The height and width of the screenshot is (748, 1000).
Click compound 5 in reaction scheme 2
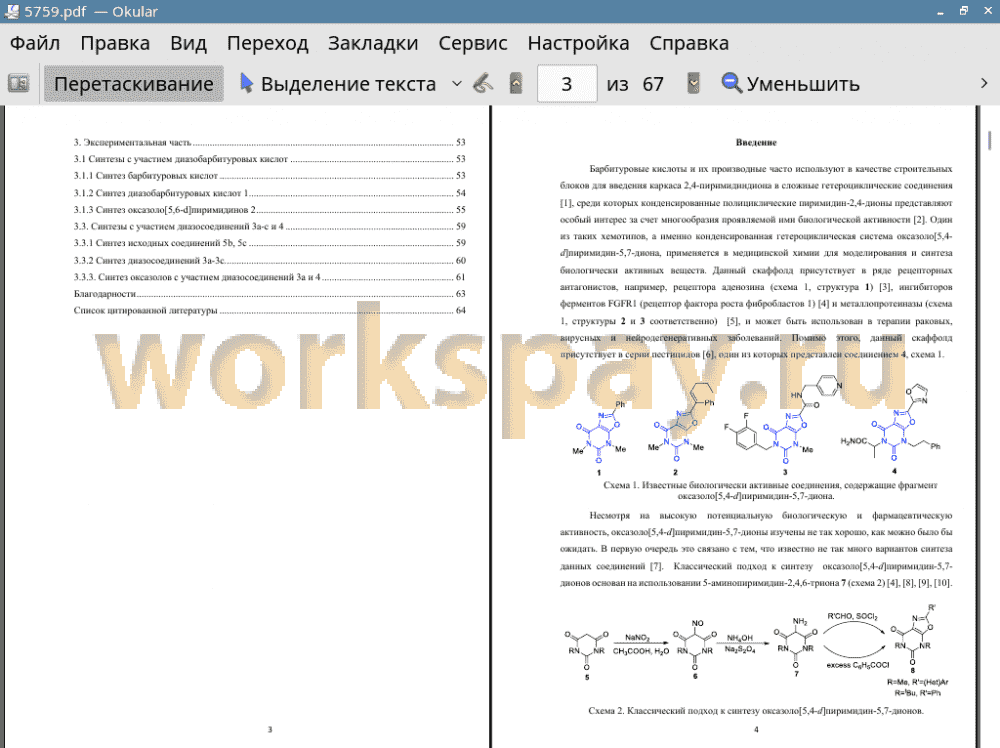[x=587, y=654]
